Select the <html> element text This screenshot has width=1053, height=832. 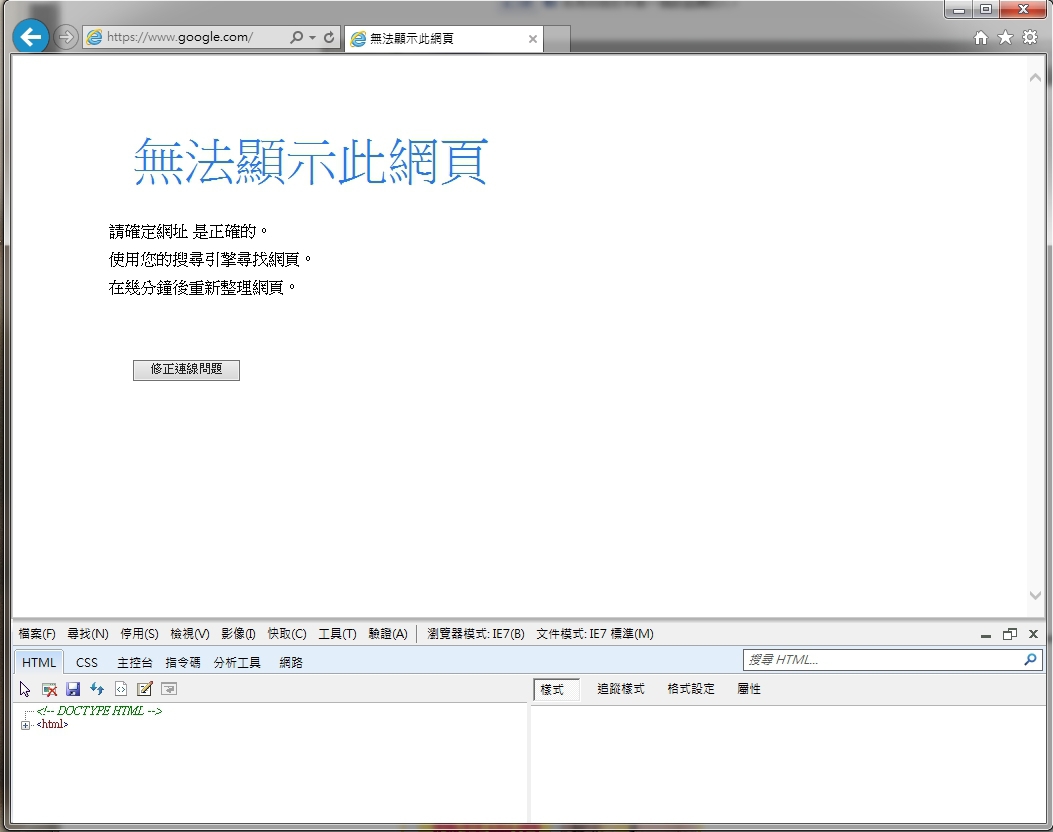click(52, 725)
